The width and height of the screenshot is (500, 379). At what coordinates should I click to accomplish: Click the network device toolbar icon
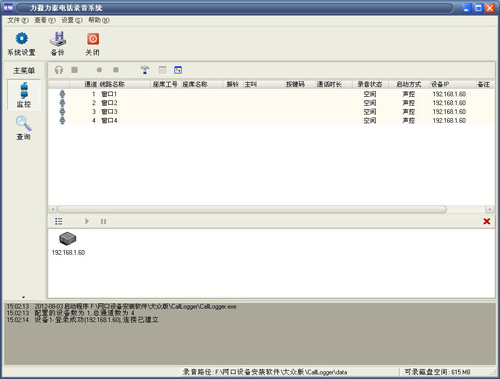pos(145,70)
